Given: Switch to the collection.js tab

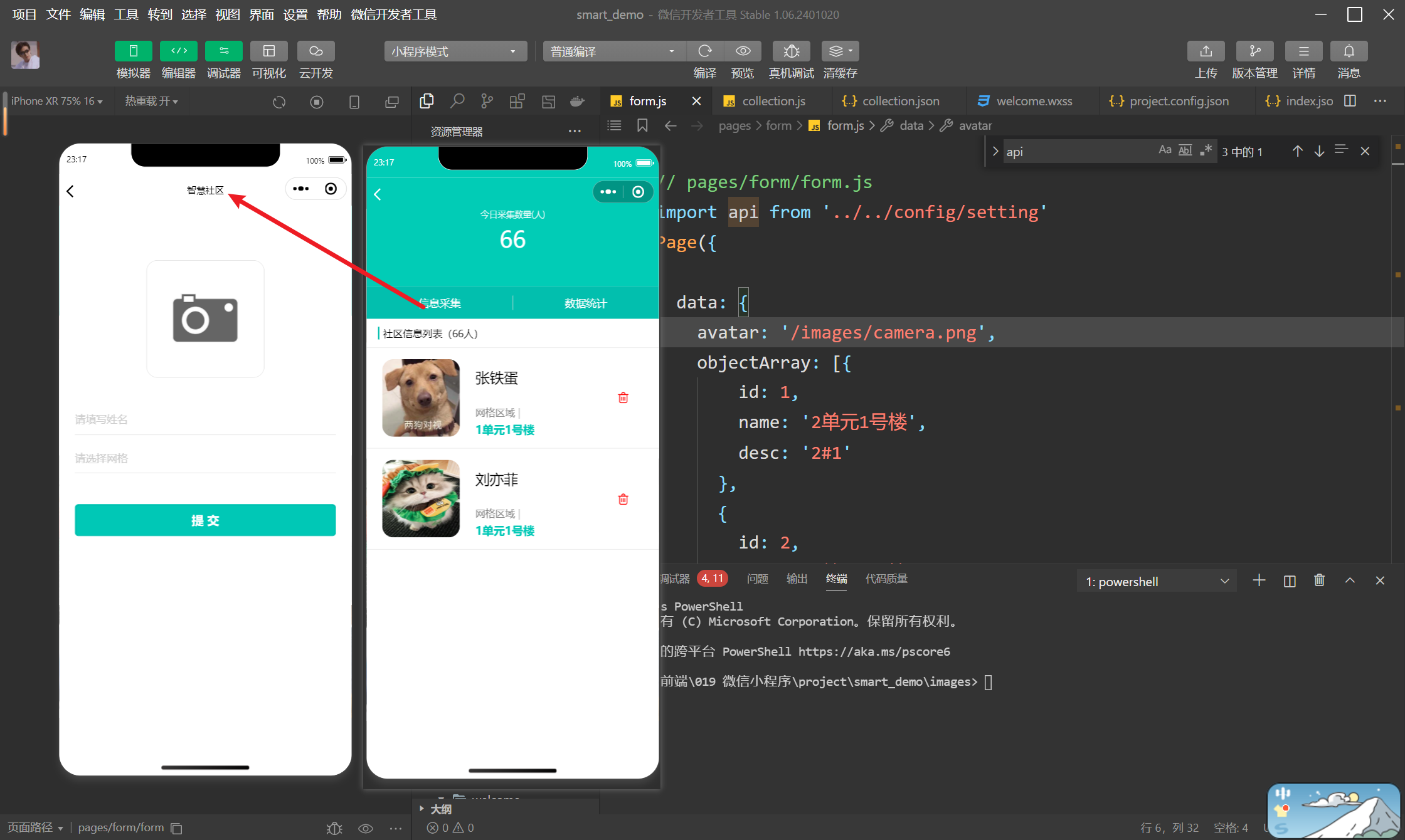Looking at the screenshot, I should (773, 101).
